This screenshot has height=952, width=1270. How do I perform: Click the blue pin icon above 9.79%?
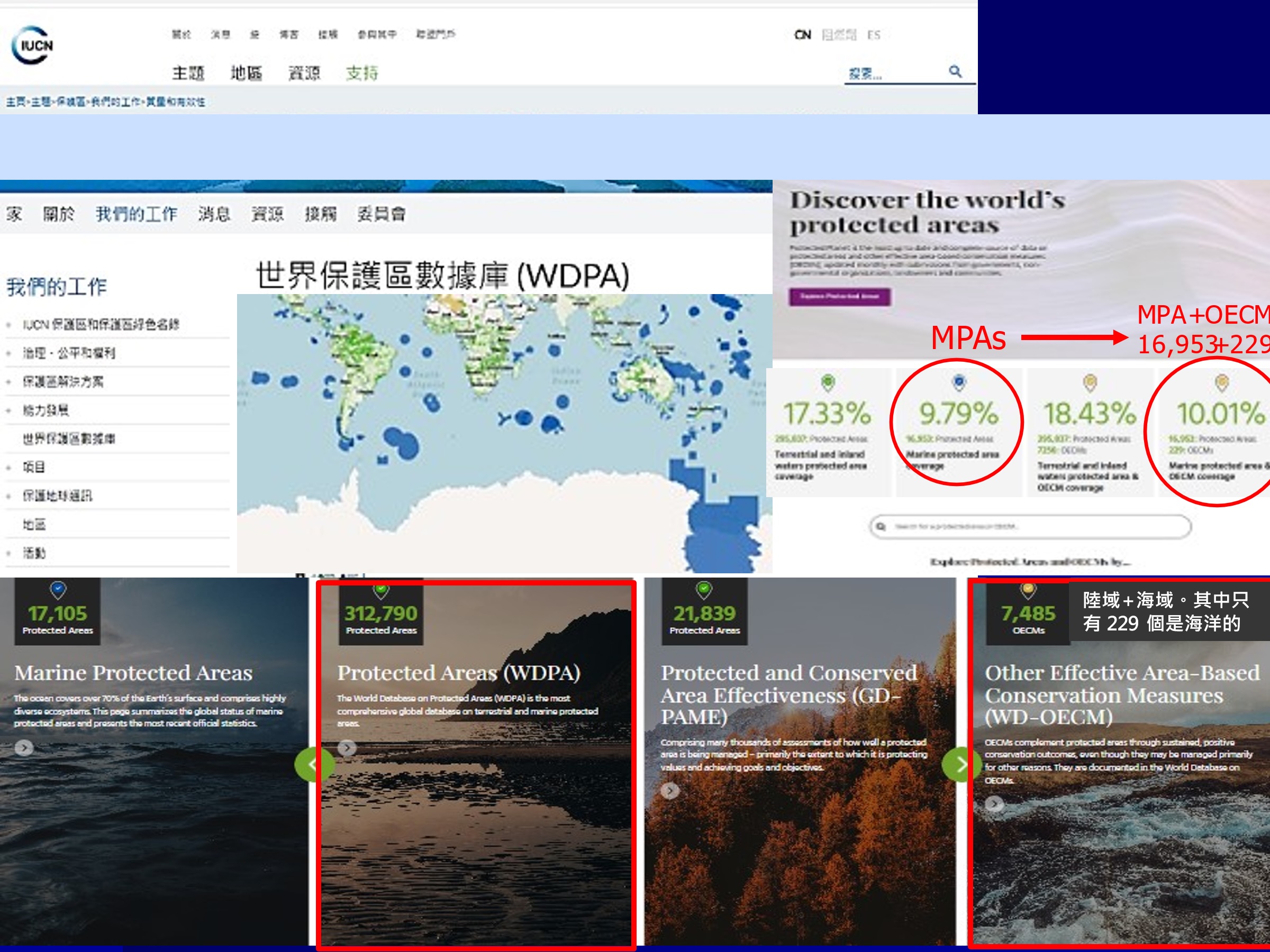tap(959, 382)
